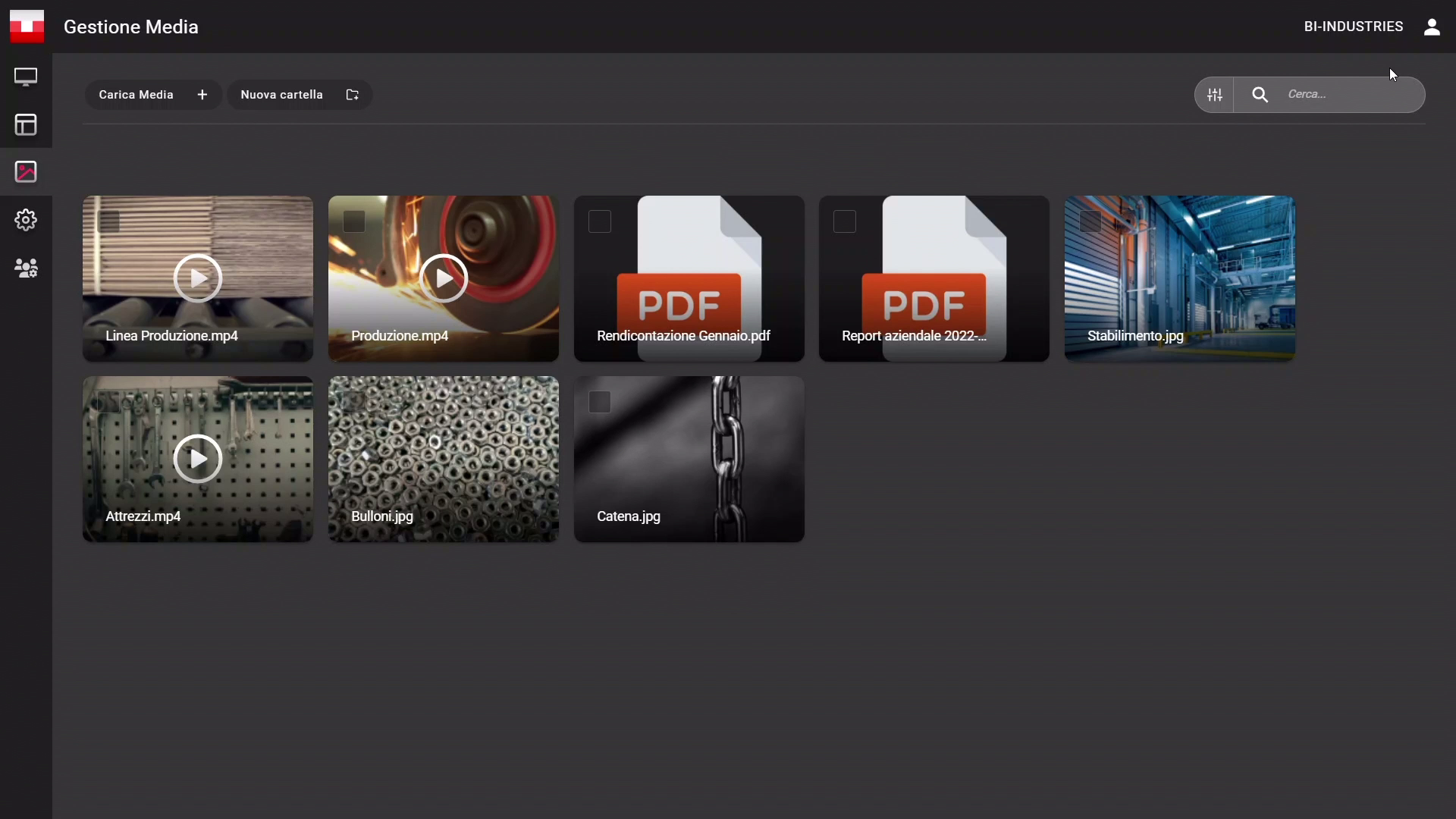Open the settings gear in sidebar
This screenshot has height=819, width=1456.
pyautogui.click(x=26, y=220)
